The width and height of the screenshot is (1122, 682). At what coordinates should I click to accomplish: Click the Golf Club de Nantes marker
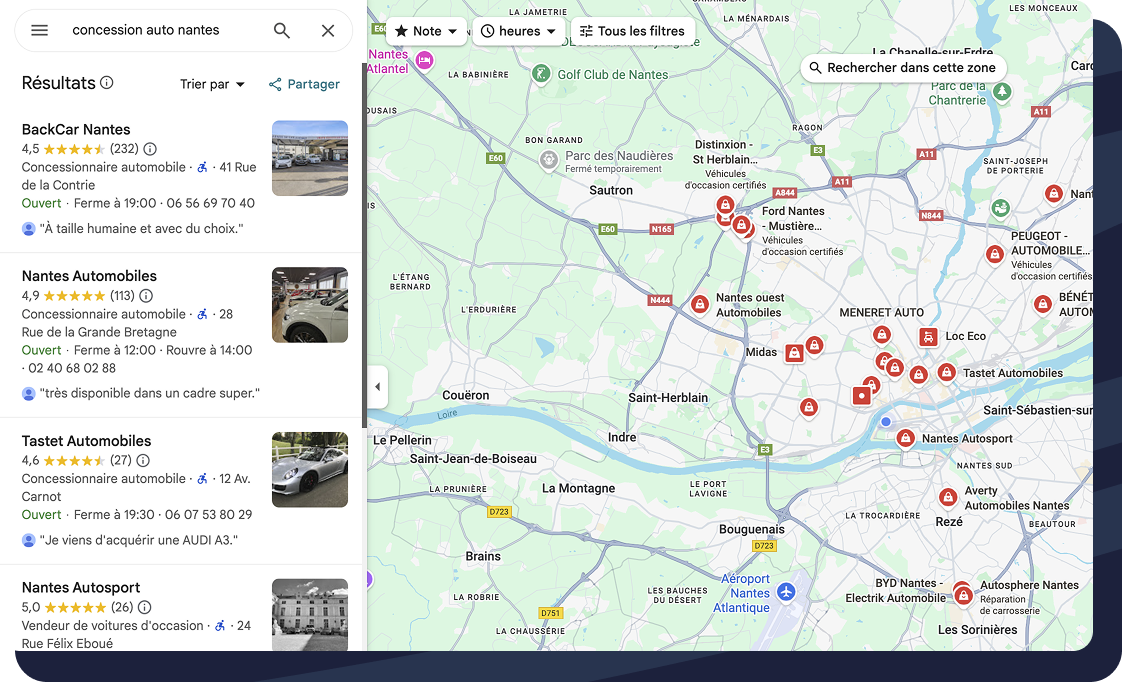(542, 73)
